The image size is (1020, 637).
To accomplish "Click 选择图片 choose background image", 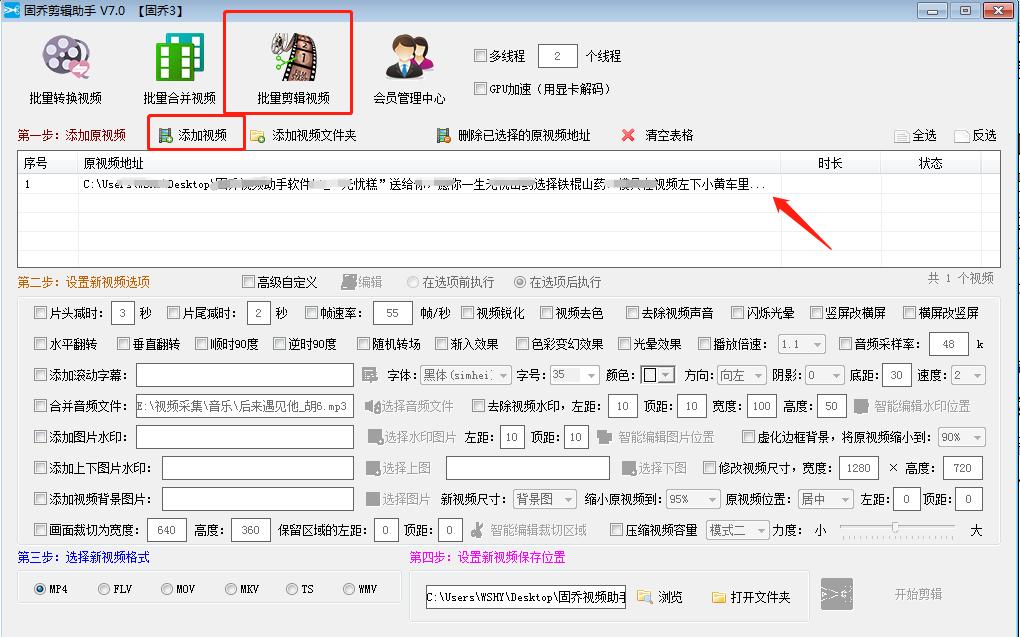I will (x=398, y=499).
